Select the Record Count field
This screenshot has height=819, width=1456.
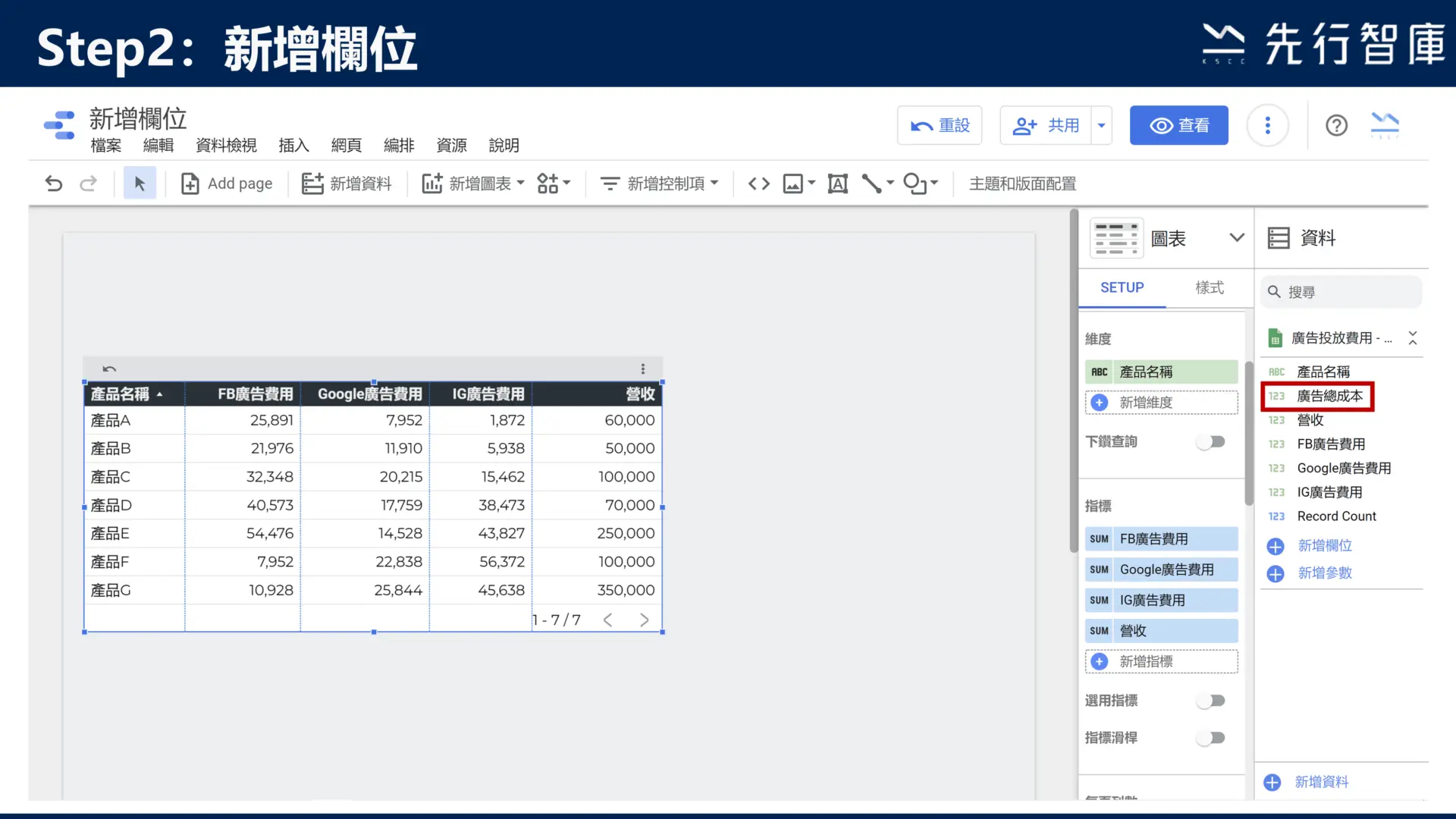pyautogui.click(x=1323, y=516)
